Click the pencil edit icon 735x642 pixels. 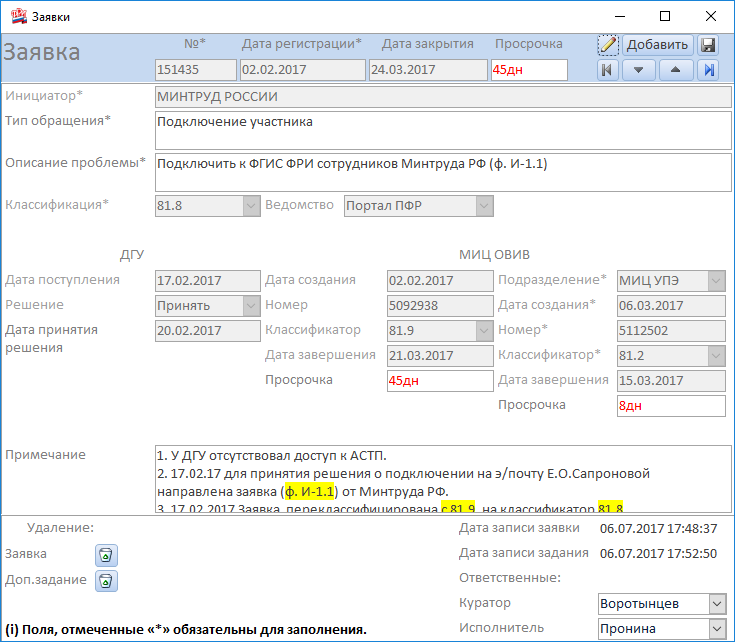[608, 45]
